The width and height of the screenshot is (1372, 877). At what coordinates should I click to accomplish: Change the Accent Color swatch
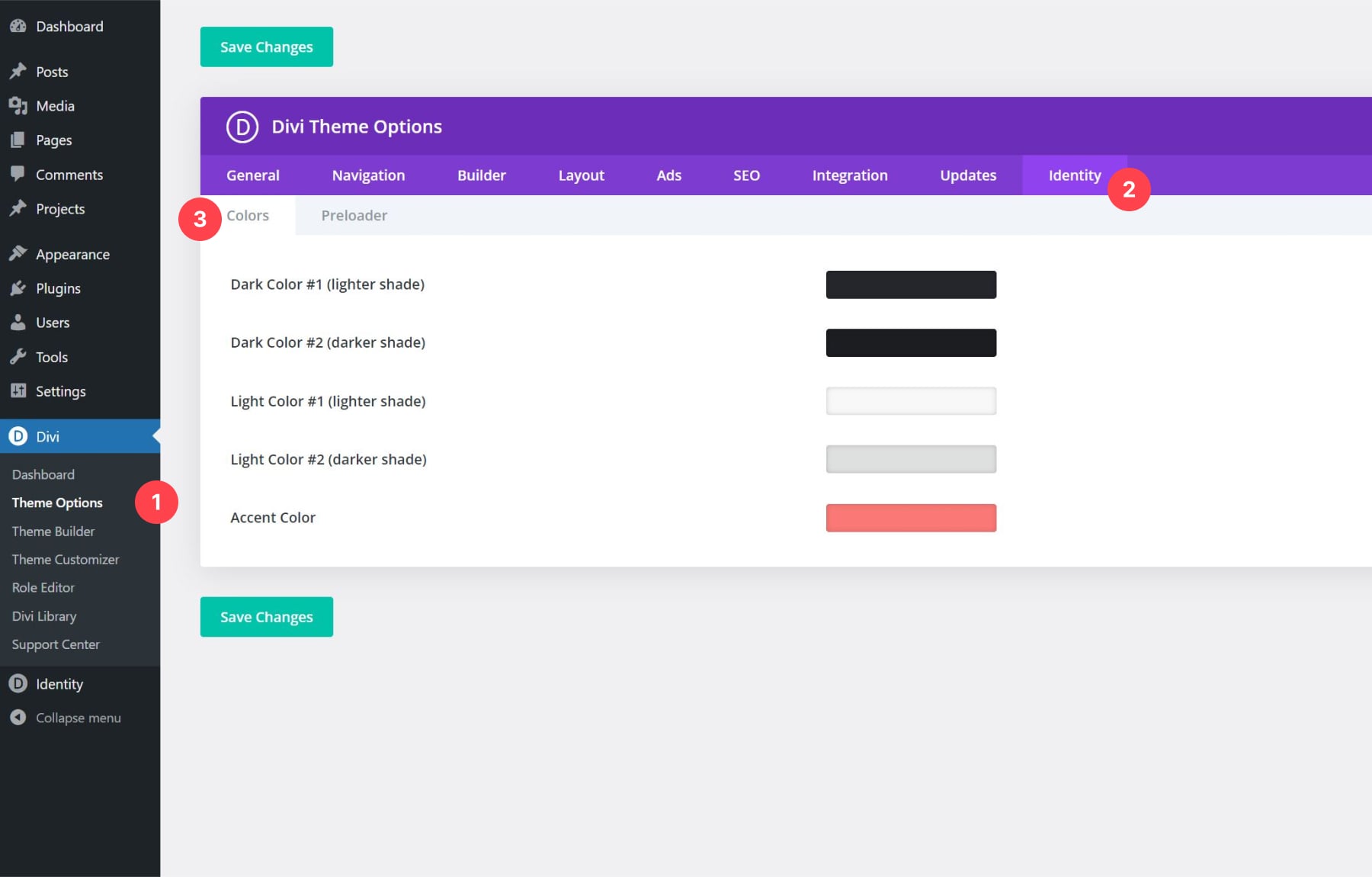click(x=911, y=518)
